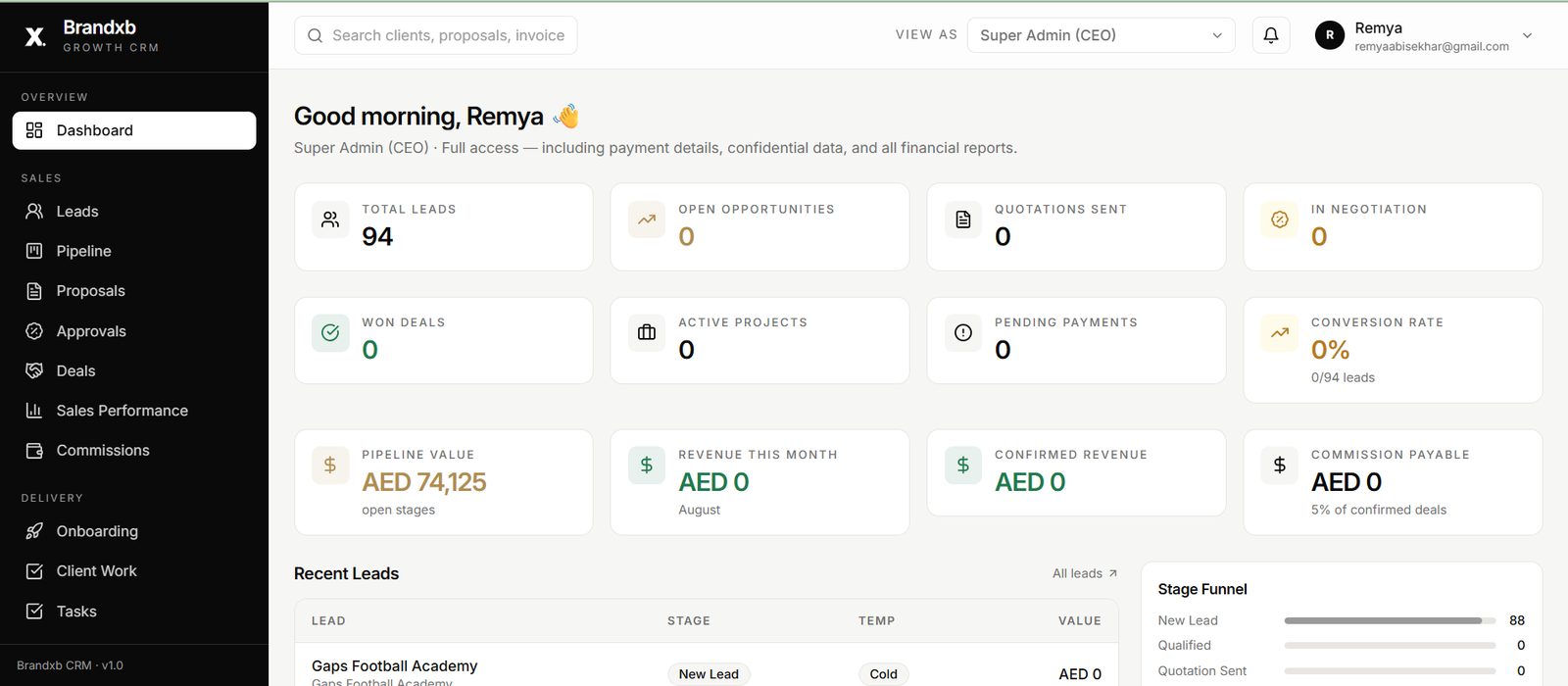1568x686 pixels.
Task: Follow the All leads link
Action: pyautogui.click(x=1084, y=573)
